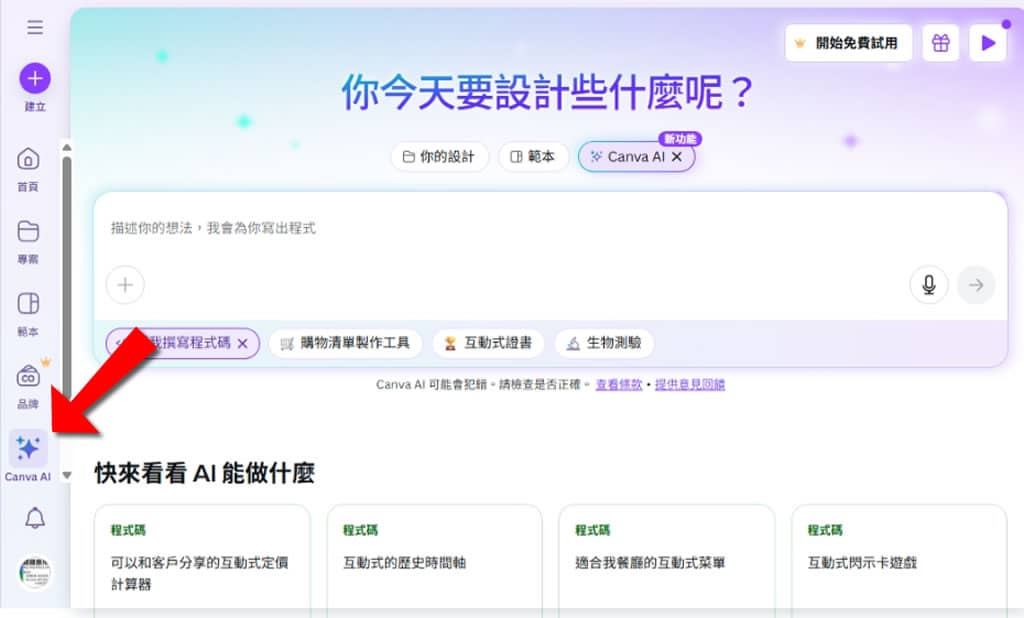
Task: Go to 首頁 home in sidebar
Action: (x=28, y=169)
